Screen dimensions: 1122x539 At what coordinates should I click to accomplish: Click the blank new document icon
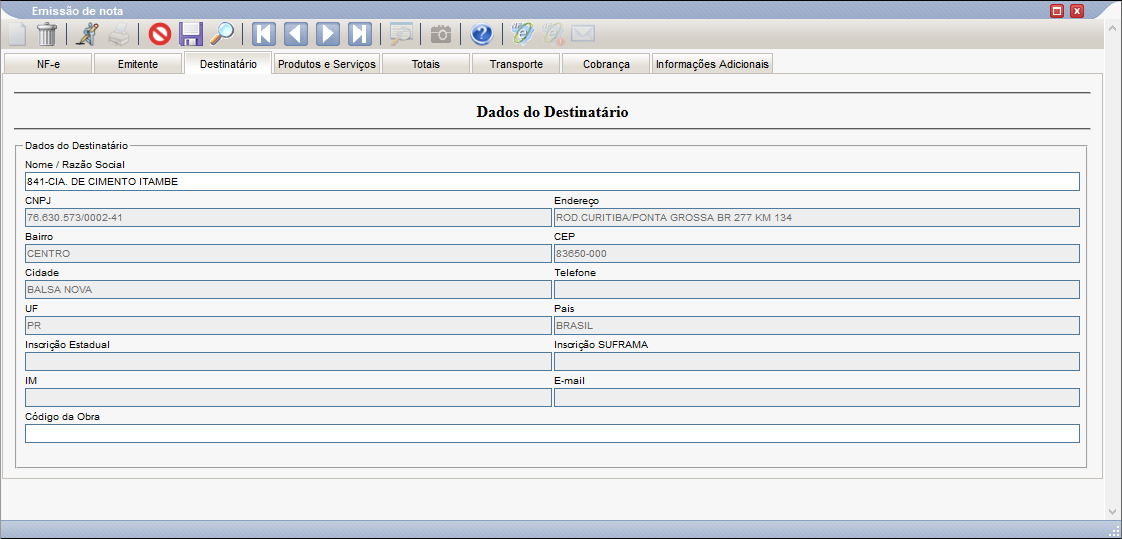[x=16, y=34]
